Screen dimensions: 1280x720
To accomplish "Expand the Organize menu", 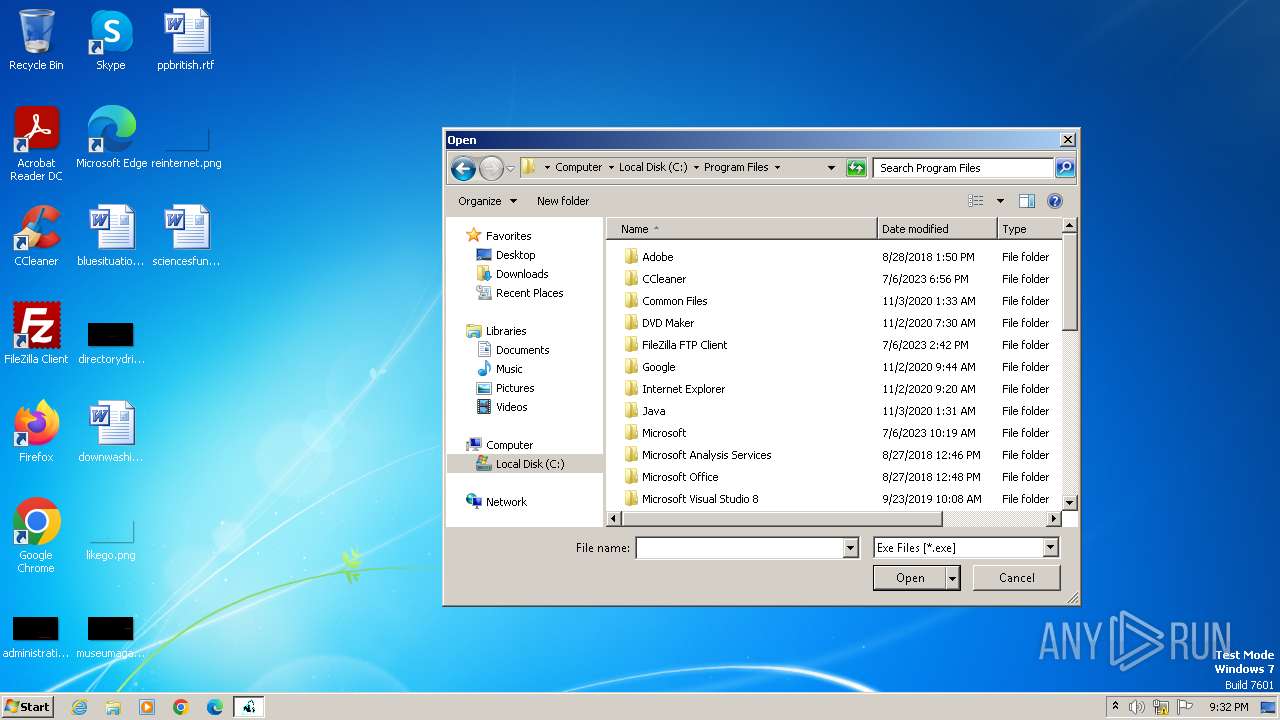I will (x=487, y=201).
